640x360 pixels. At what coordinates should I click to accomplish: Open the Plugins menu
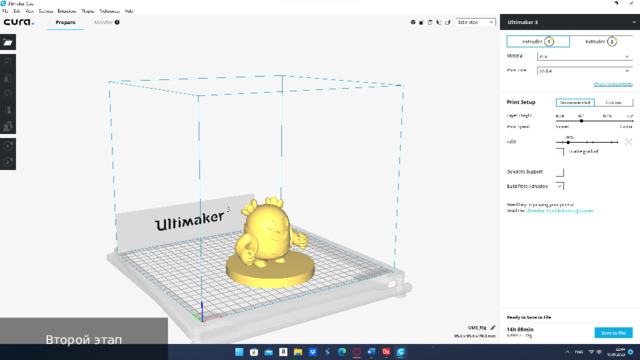(x=88, y=11)
